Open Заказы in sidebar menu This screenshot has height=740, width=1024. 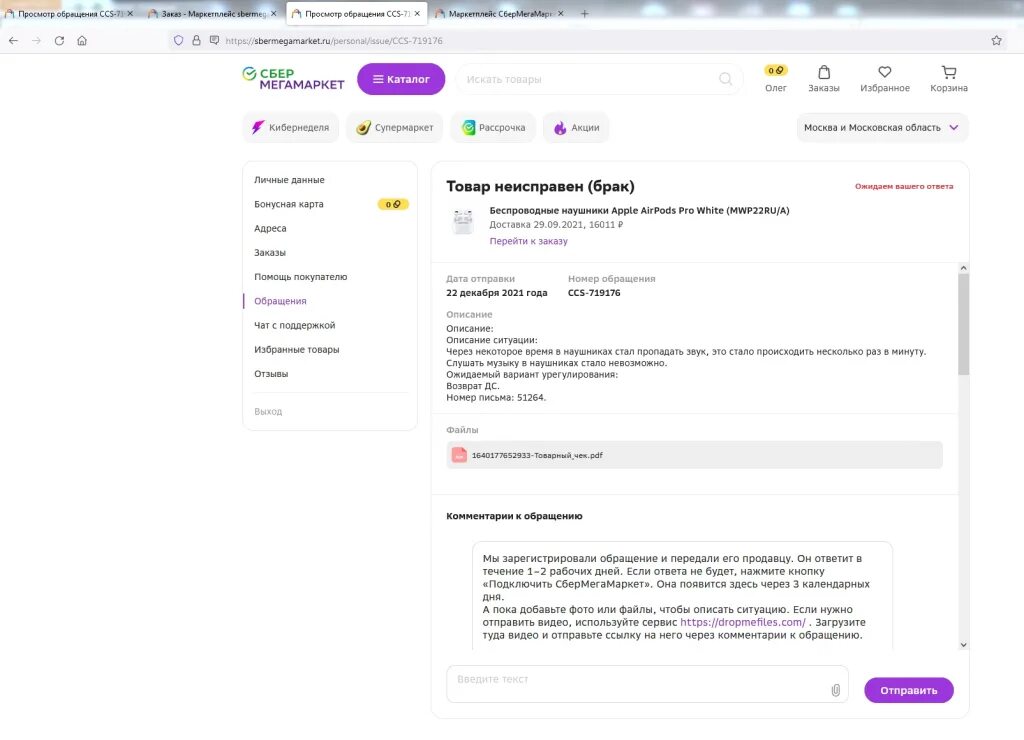click(x=270, y=252)
